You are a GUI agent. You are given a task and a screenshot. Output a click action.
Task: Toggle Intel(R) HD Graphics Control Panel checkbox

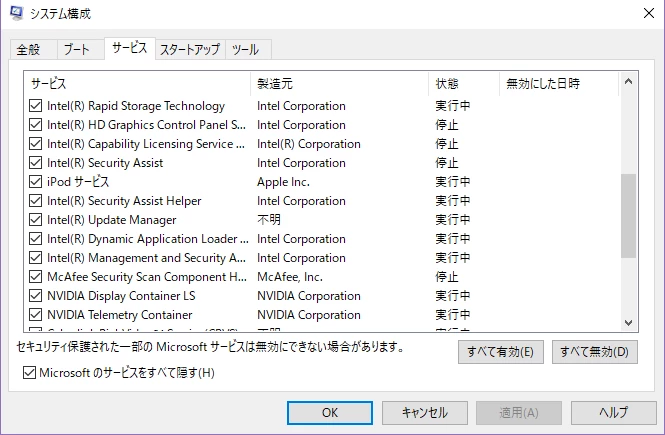(x=36, y=125)
